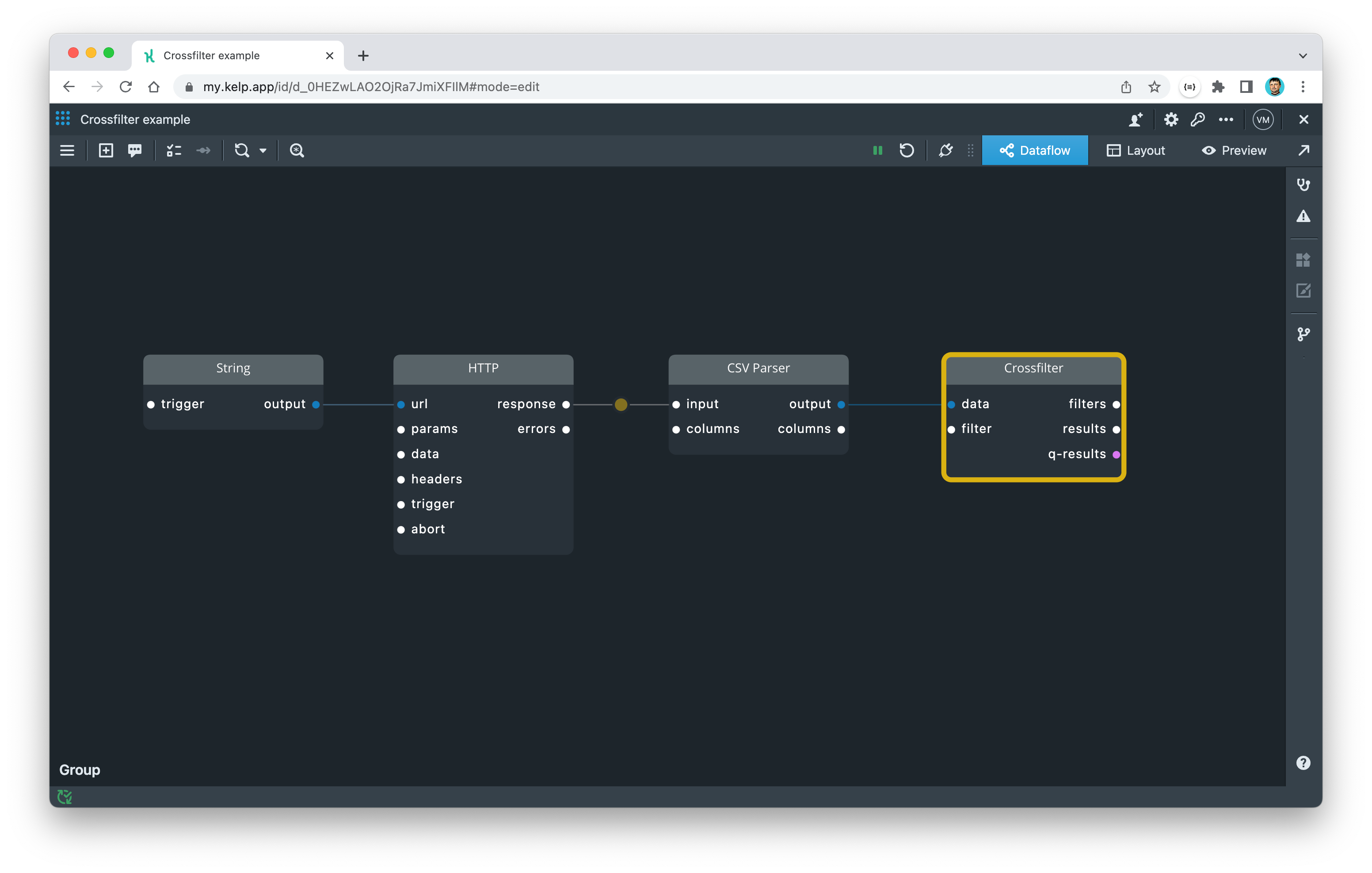This screenshot has height=873, width=1372.
Task: Expand the browser tab search chevron
Action: pyautogui.click(x=1303, y=56)
